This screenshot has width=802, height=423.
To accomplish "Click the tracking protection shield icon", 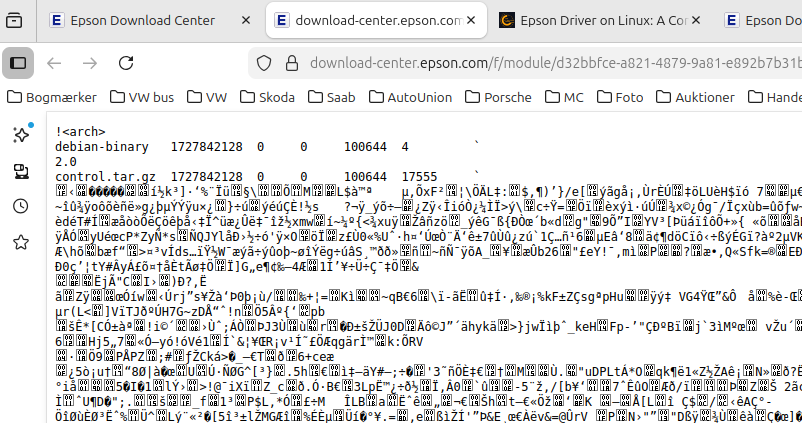I will [x=263, y=63].
